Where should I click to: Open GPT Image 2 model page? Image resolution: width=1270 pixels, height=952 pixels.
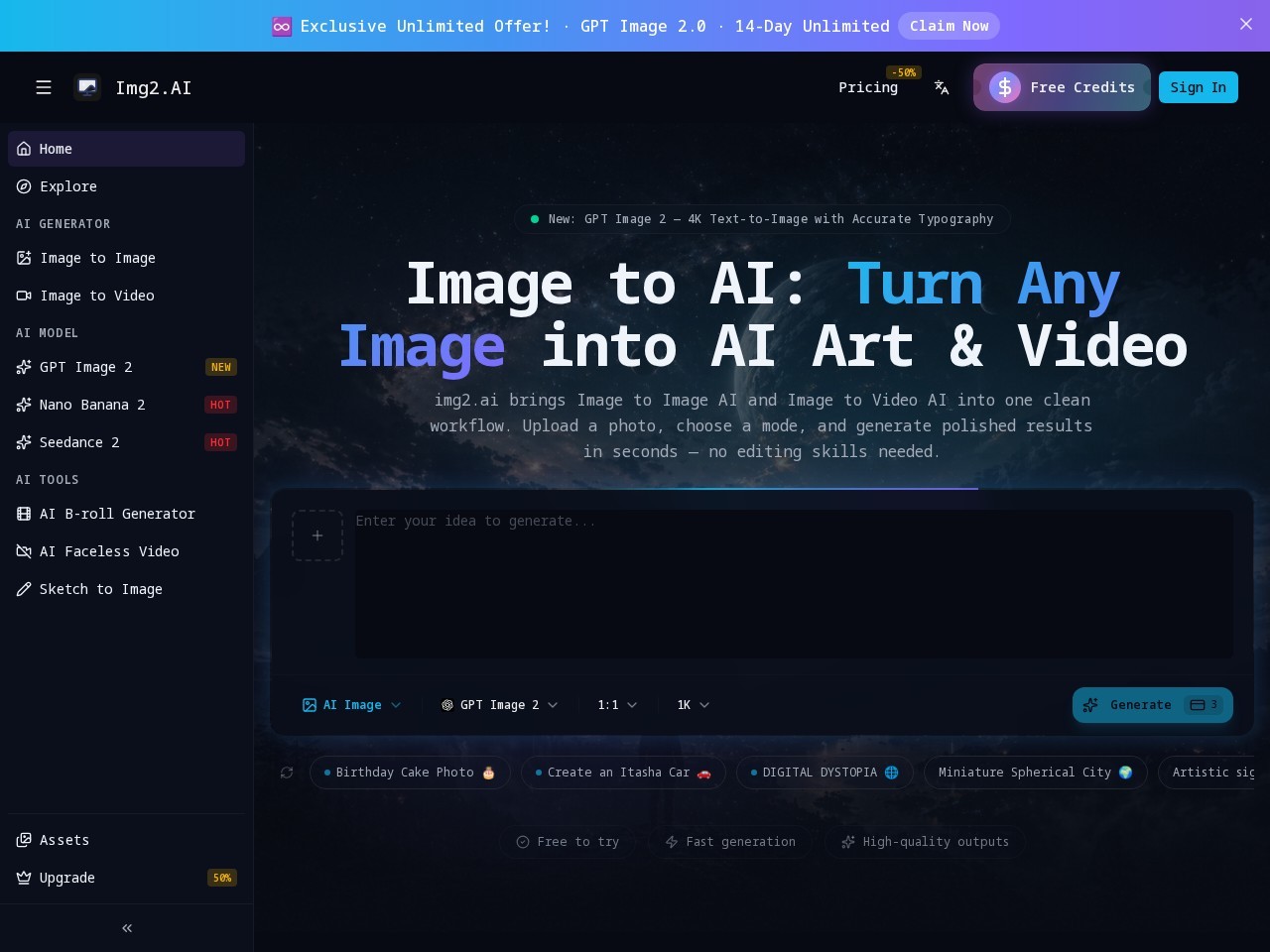[126, 367]
